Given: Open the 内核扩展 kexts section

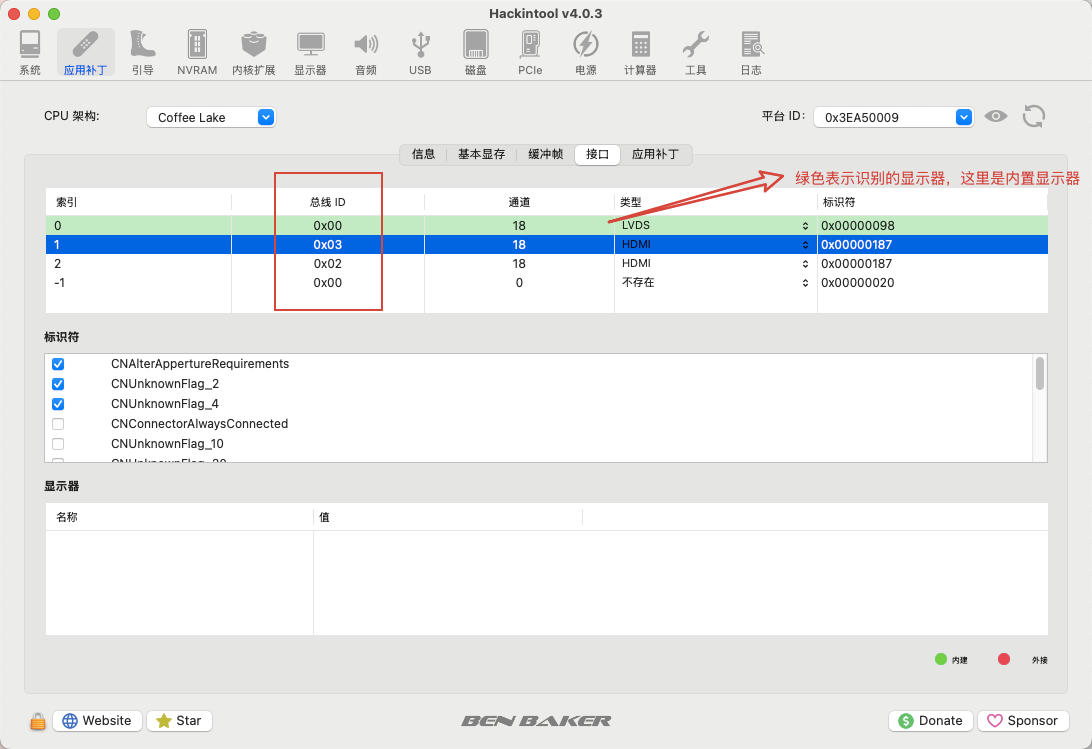Looking at the screenshot, I should (x=254, y=52).
